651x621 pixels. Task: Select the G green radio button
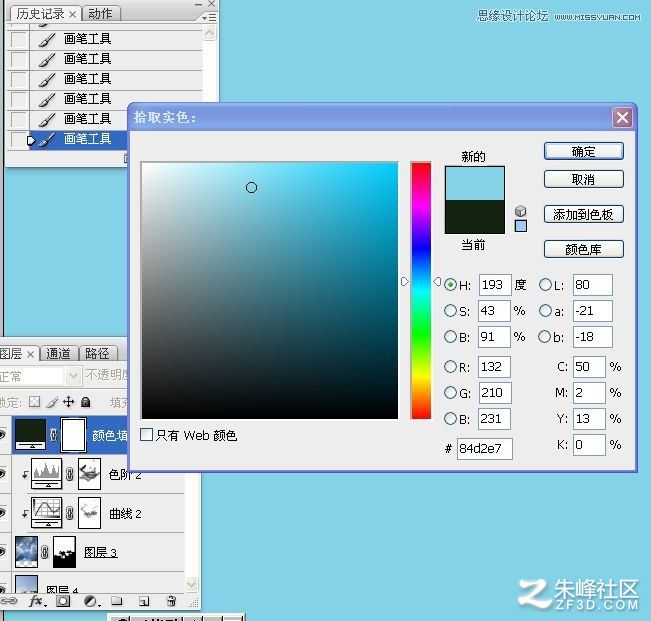[450, 393]
